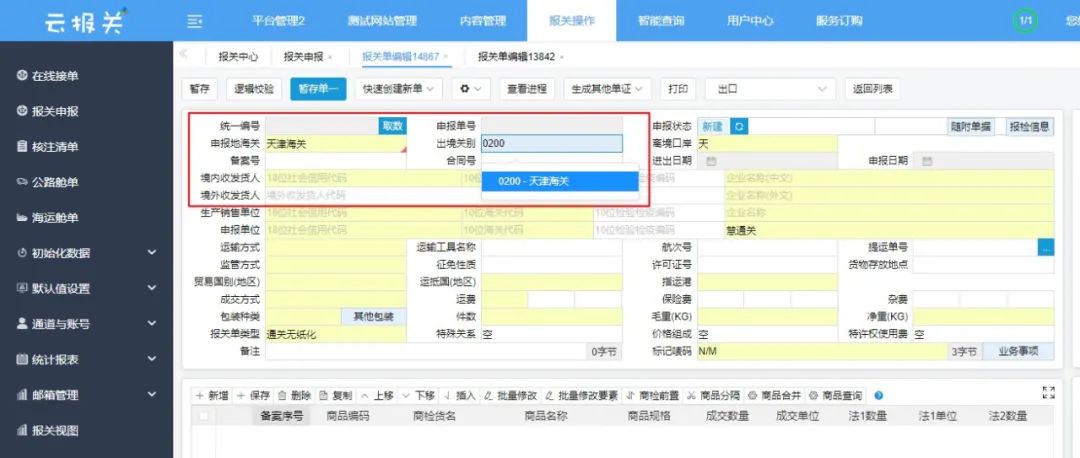Image resolution: width=1080 pixels, height=458 pixels.
Task: Click the circular 1/1 indicator in header
Action: click(1026, 21)
